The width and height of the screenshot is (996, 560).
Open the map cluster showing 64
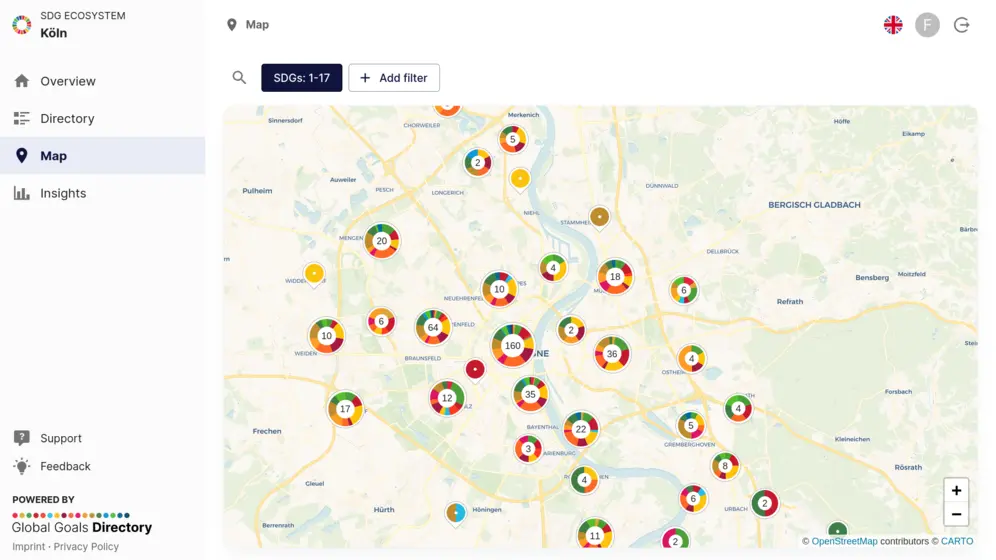[x=433, y=328]
